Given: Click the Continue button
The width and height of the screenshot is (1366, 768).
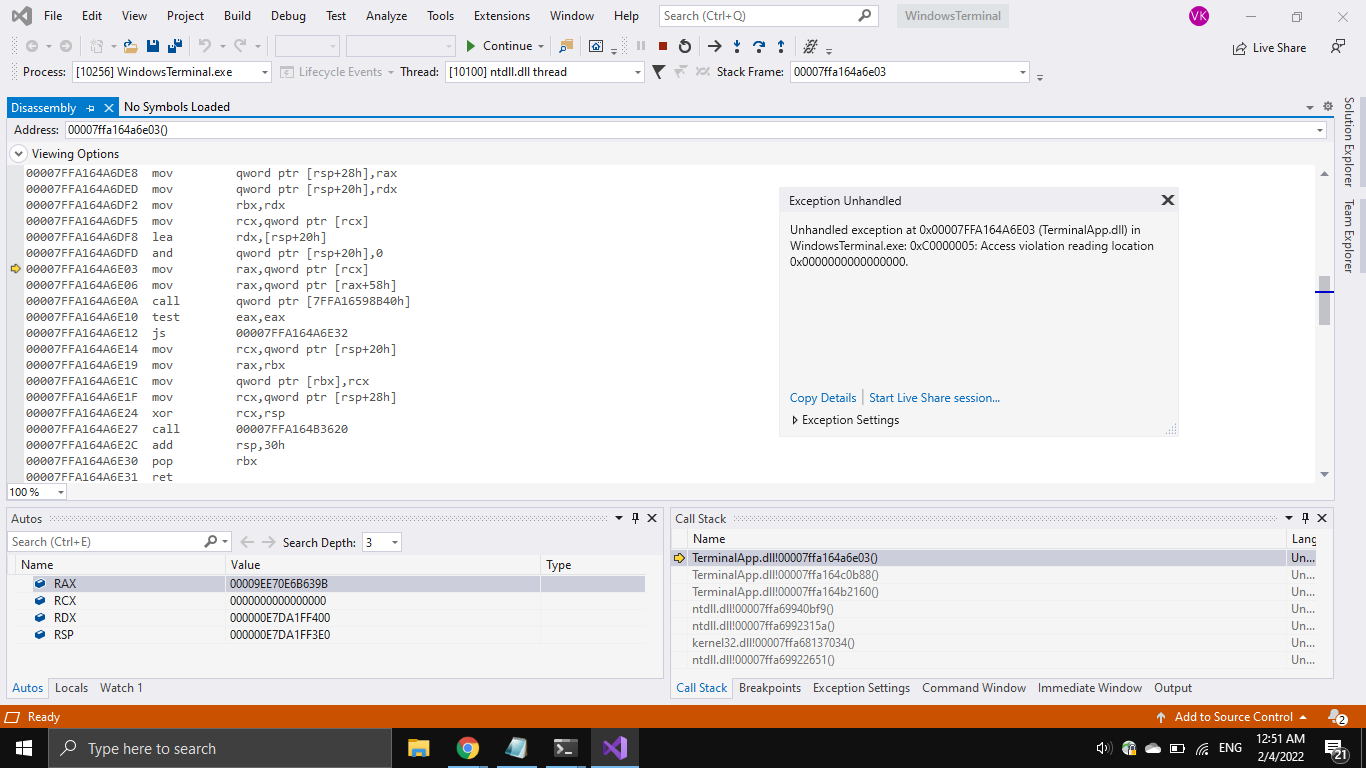Looking at the screenshot, I should pos(499,46).
